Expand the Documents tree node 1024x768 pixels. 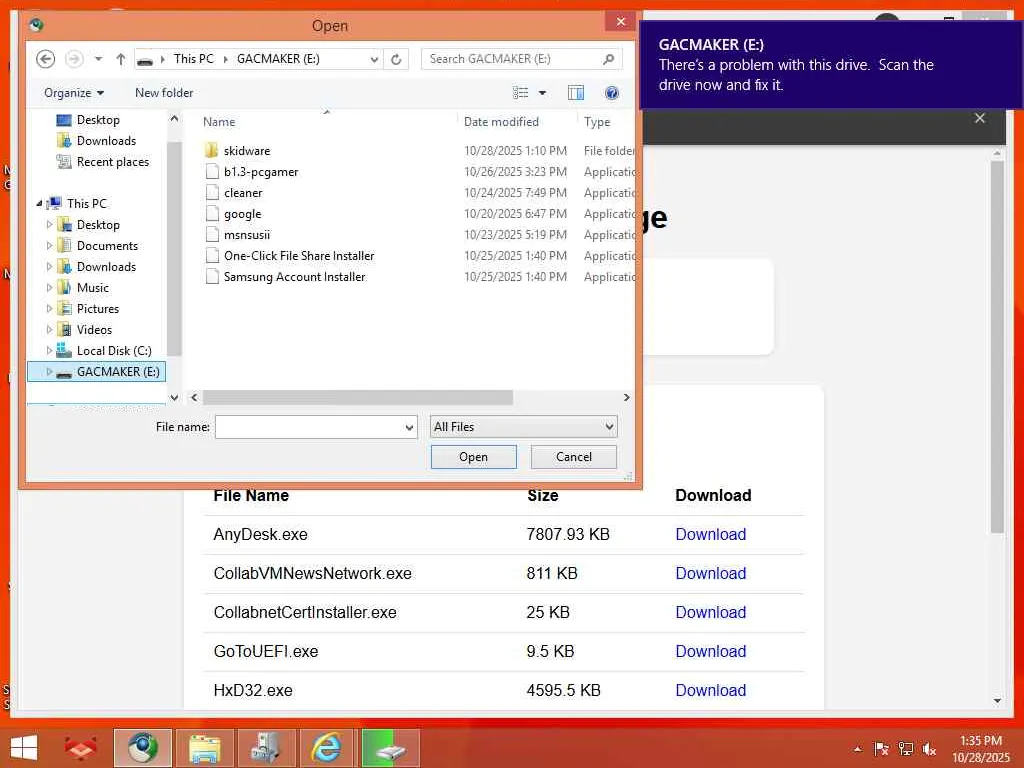click(49, 246)
